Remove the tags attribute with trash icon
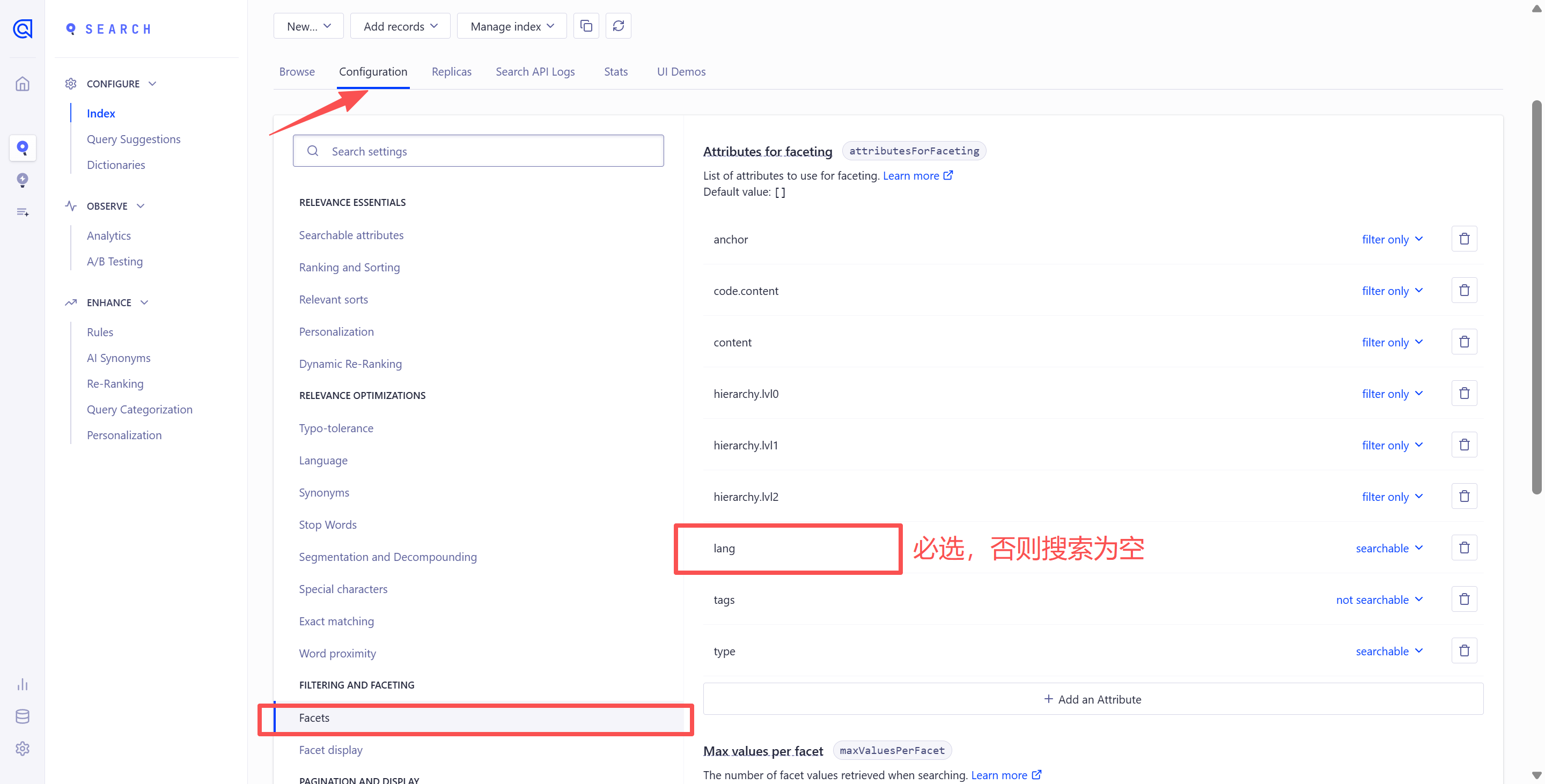This screenshot has height=784, width=1545. (1463, 600)
